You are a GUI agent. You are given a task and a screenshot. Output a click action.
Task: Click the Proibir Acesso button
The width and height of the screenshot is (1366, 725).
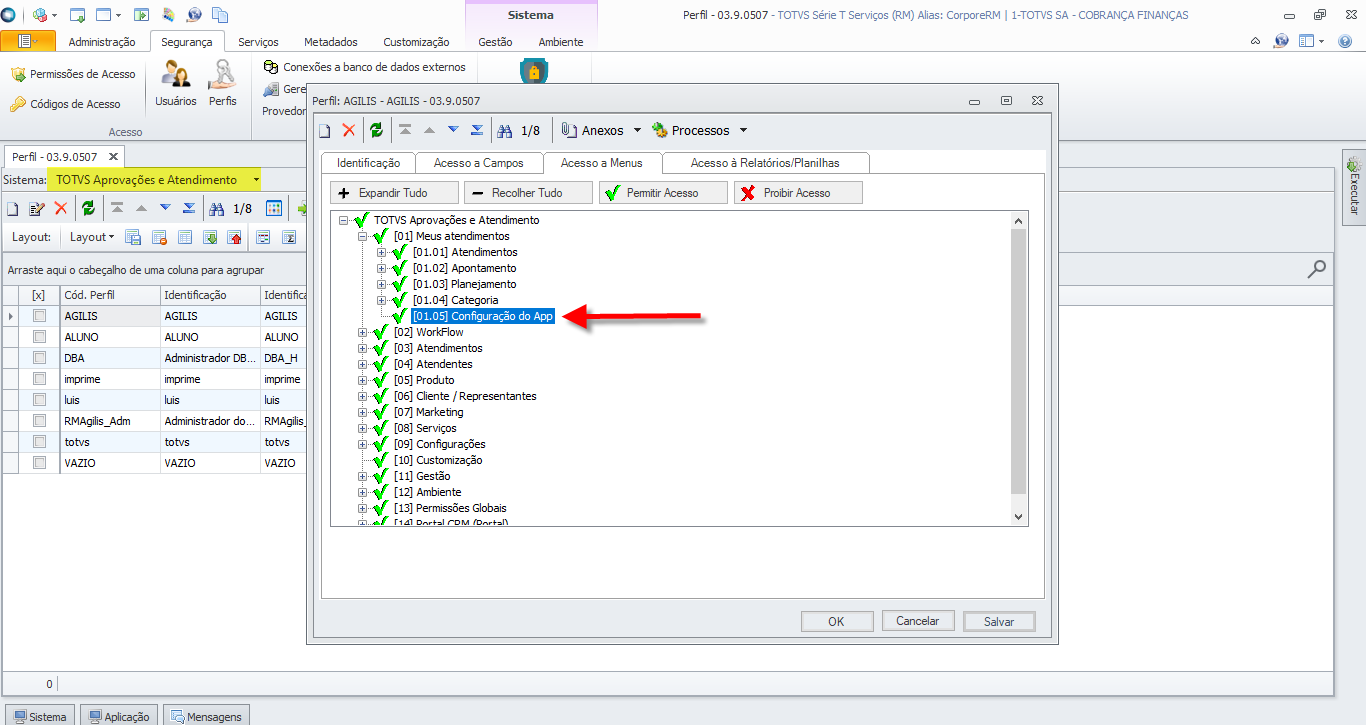pos(798,193)
